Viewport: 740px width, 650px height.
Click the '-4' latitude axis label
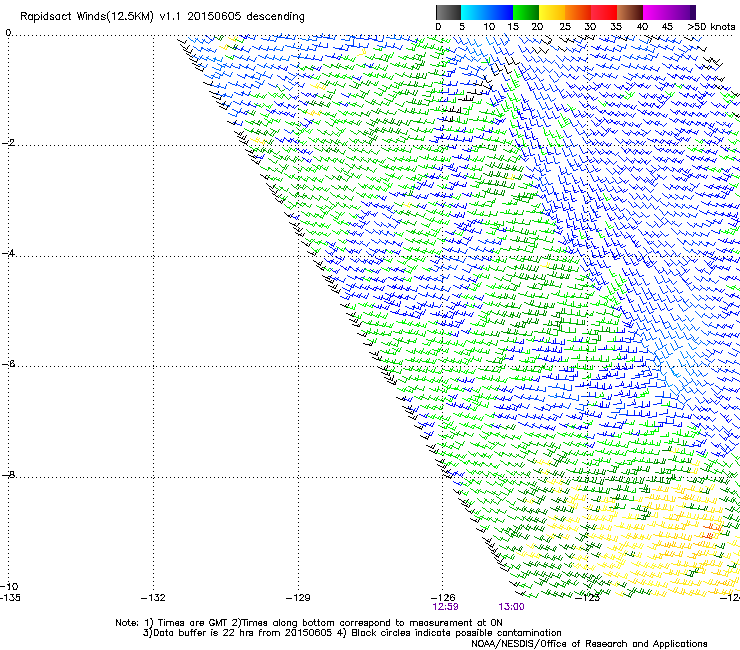[x=8, y=253]
